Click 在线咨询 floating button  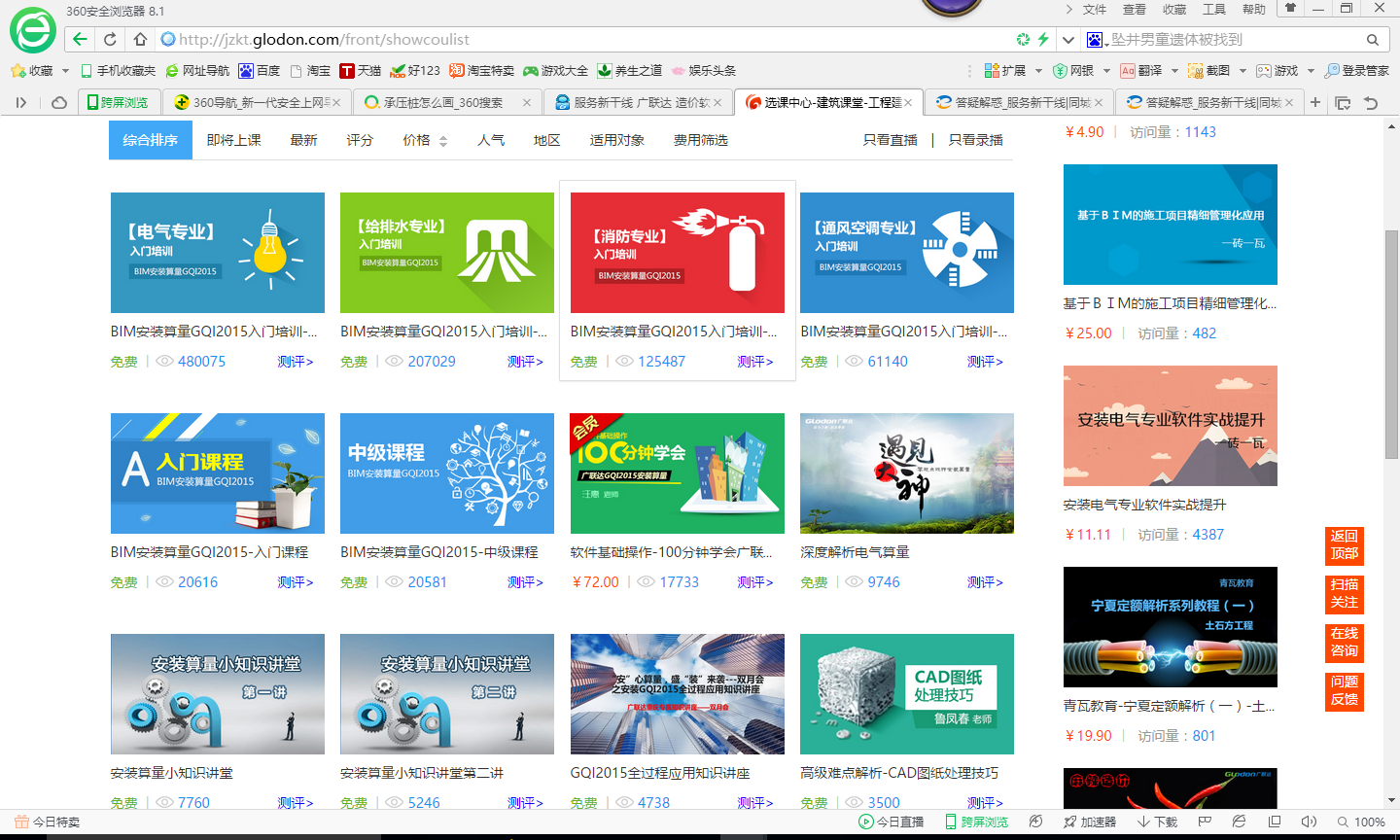[1345, 642]
